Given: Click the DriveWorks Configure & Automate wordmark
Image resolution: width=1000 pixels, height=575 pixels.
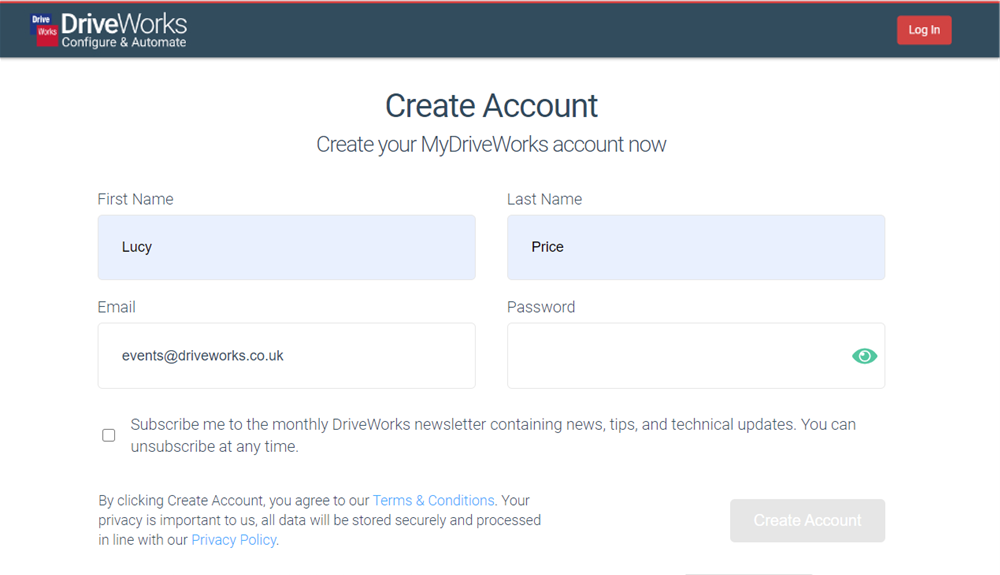Looking at the screenshot, I should [124, 31].
